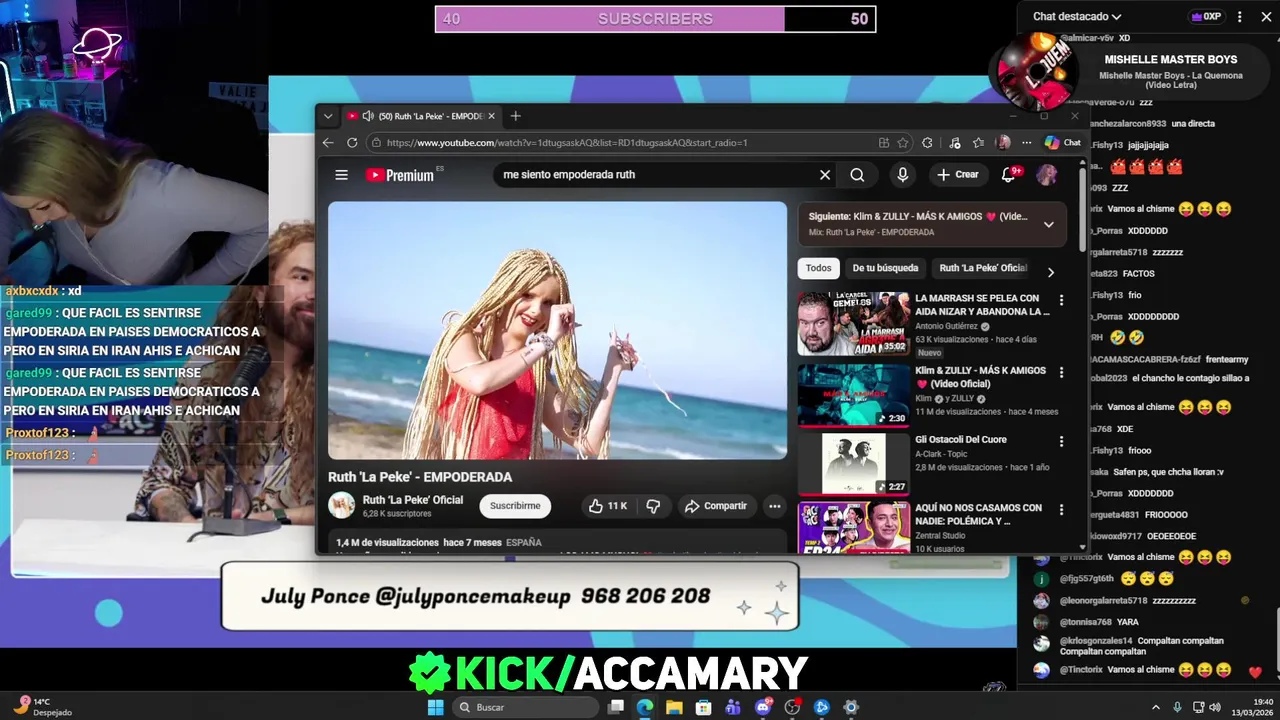1280x720 pixels.
Task: Click the YouTube page vertical scrollbar
Action: tap(1082, 210)
